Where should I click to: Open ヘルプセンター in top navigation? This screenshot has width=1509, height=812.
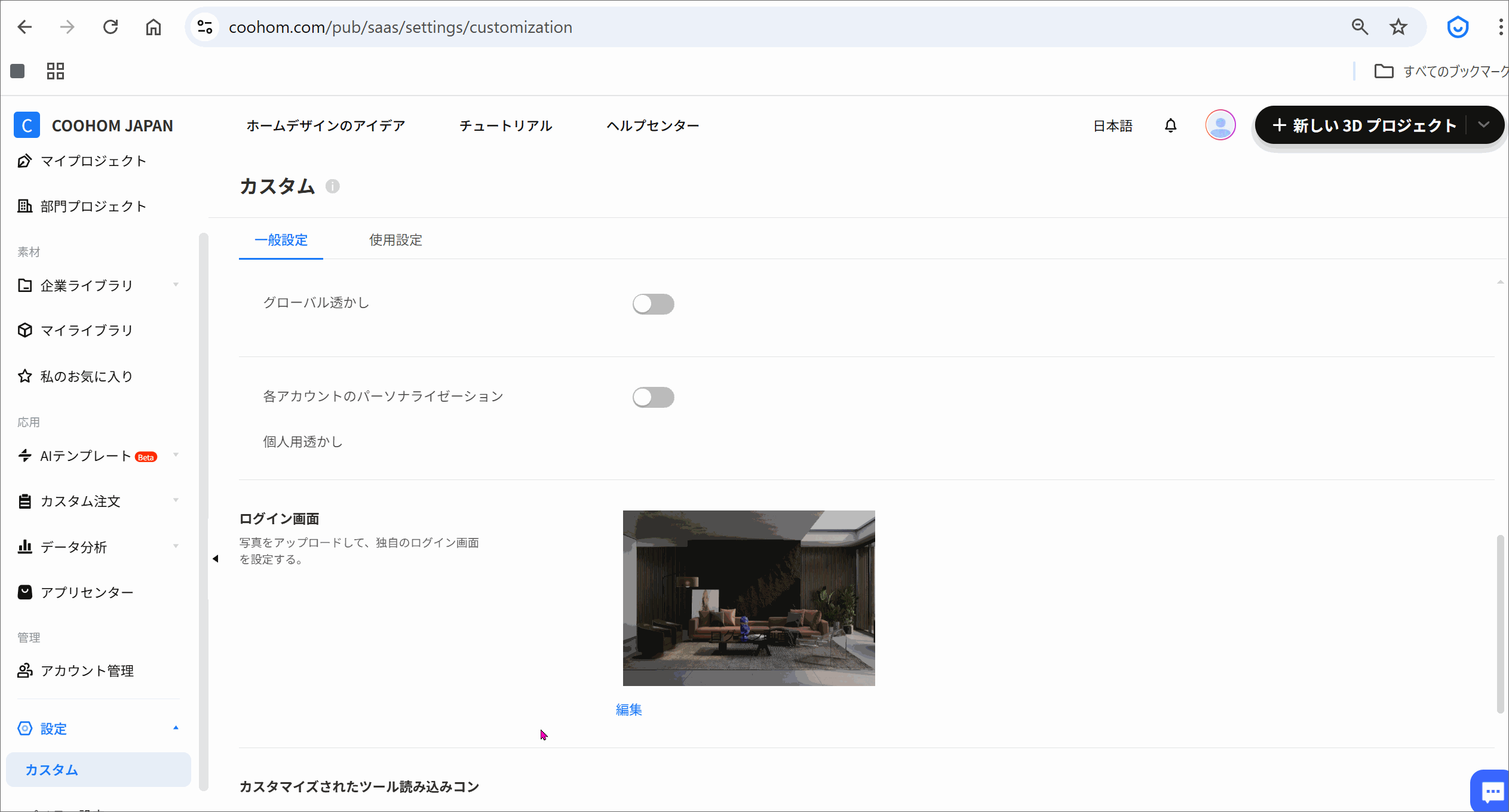652,125
